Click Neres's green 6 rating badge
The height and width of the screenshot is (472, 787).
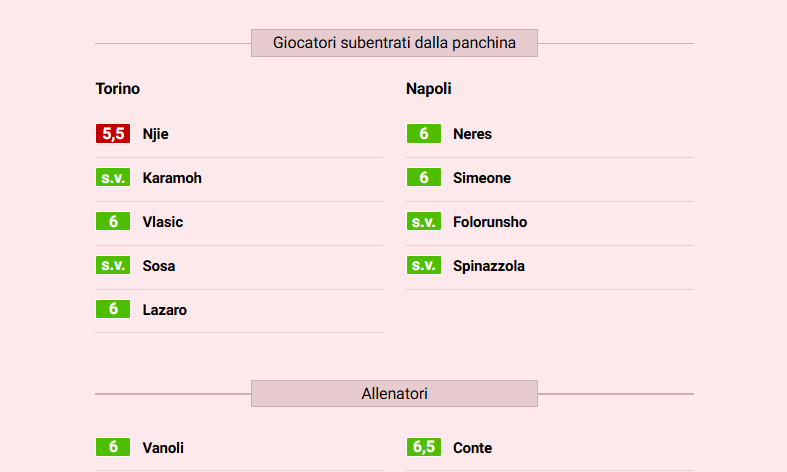(x=424, y=134)
